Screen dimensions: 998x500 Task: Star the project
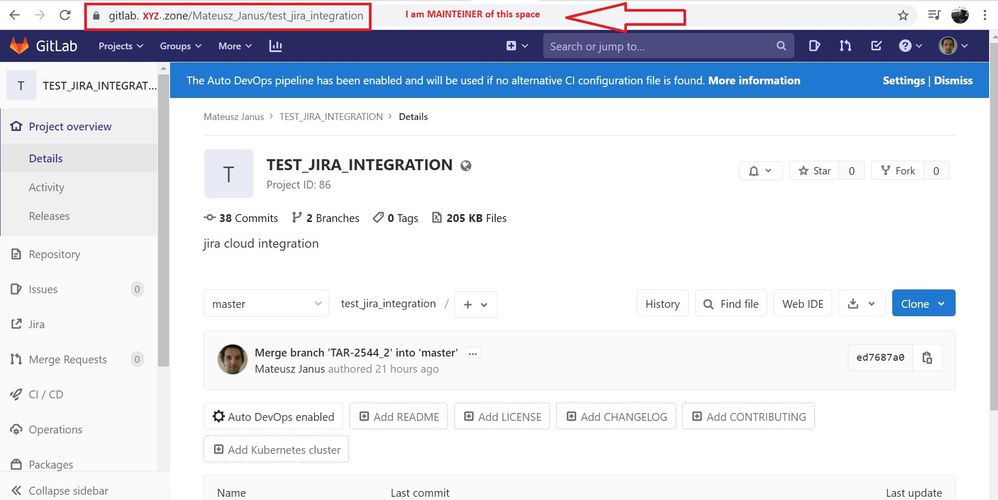pyautogui.click(x=814, y=170)
